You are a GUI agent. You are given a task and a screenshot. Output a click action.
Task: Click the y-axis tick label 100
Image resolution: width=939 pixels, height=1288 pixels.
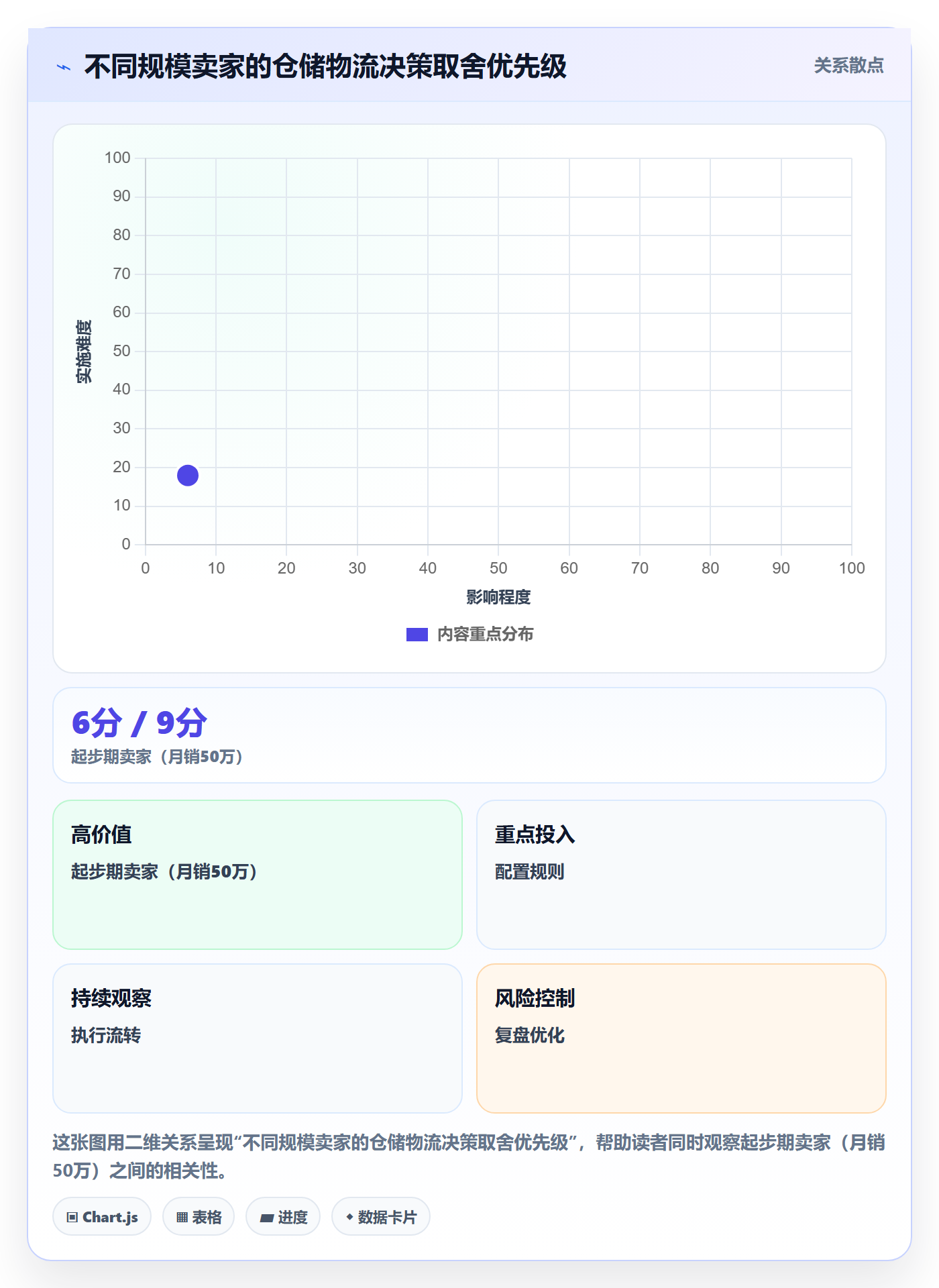pyautogui.click(x=117, y=158)
